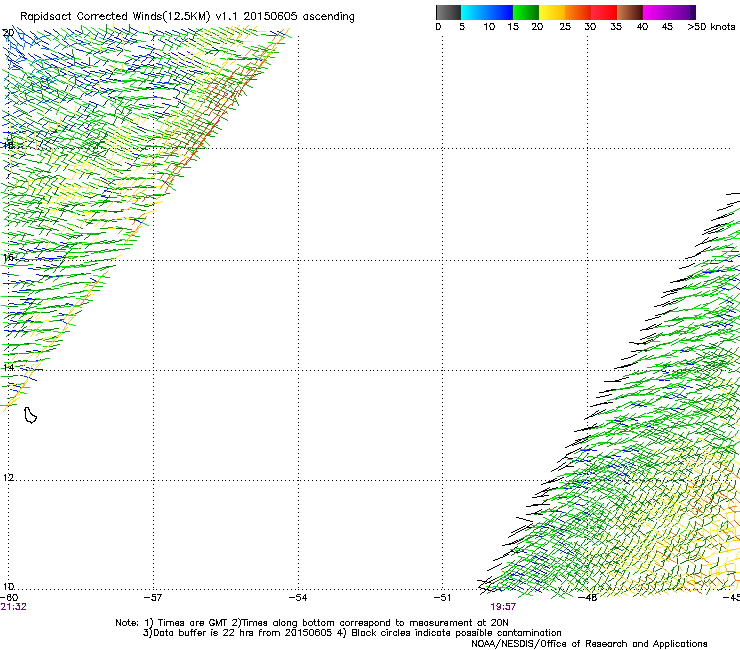The width and height of the screenshot is (740, 650).
Task: Click the '-54' longitude axis label
Action: coord(298,597)
